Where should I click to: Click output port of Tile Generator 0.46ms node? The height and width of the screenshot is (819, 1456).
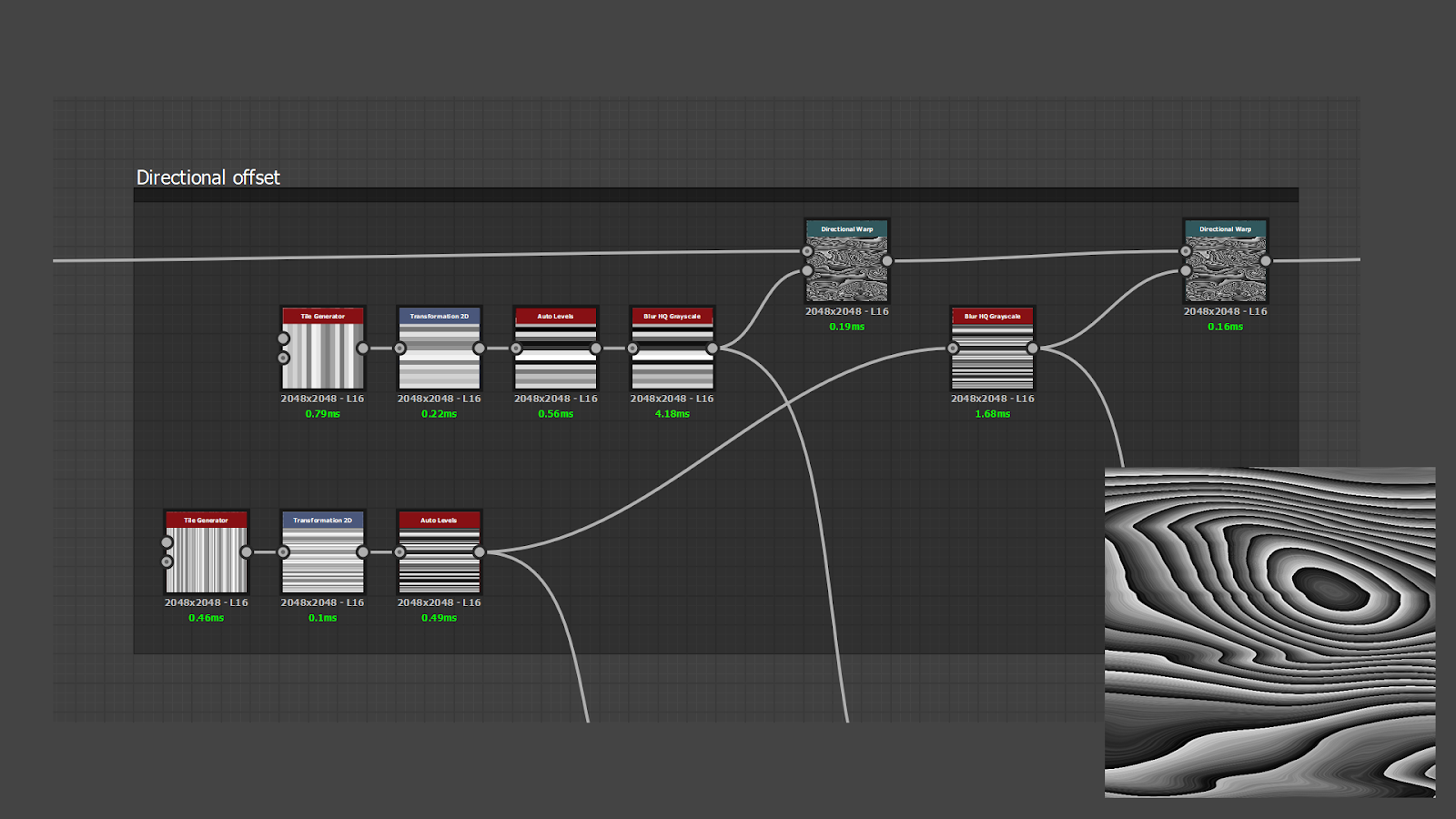tap(247, 551)
